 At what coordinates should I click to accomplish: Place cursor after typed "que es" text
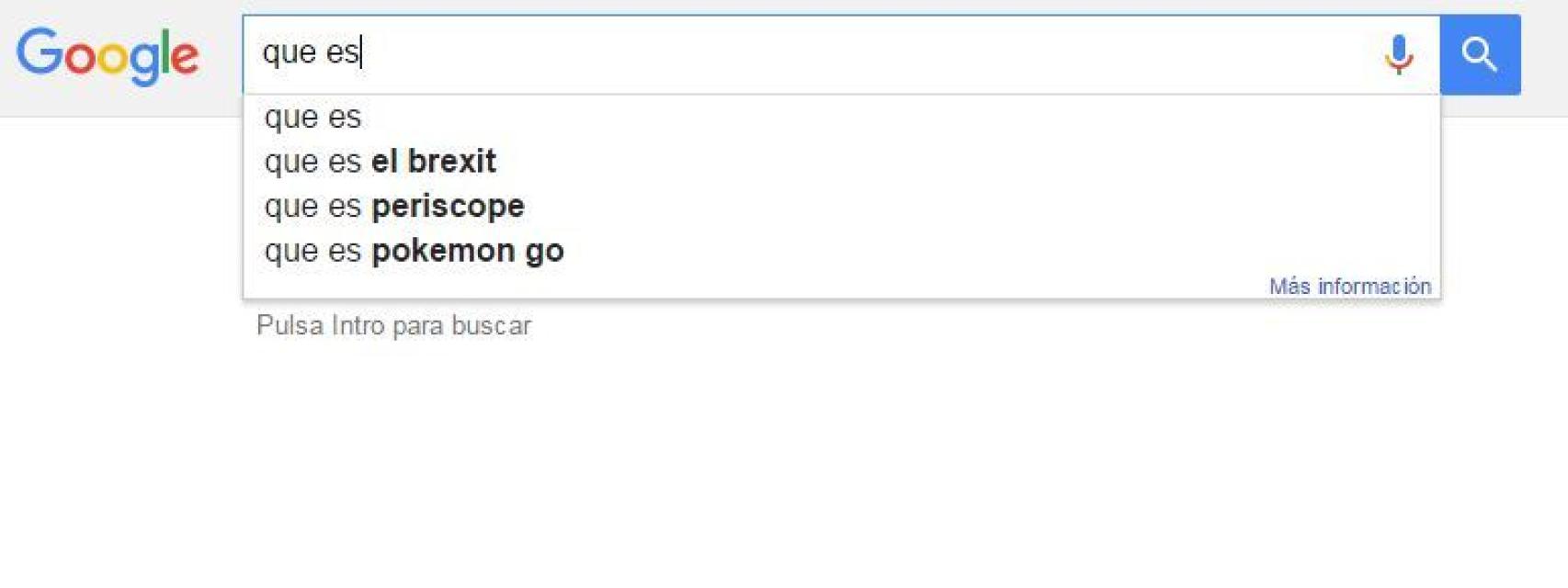[362, 52]
